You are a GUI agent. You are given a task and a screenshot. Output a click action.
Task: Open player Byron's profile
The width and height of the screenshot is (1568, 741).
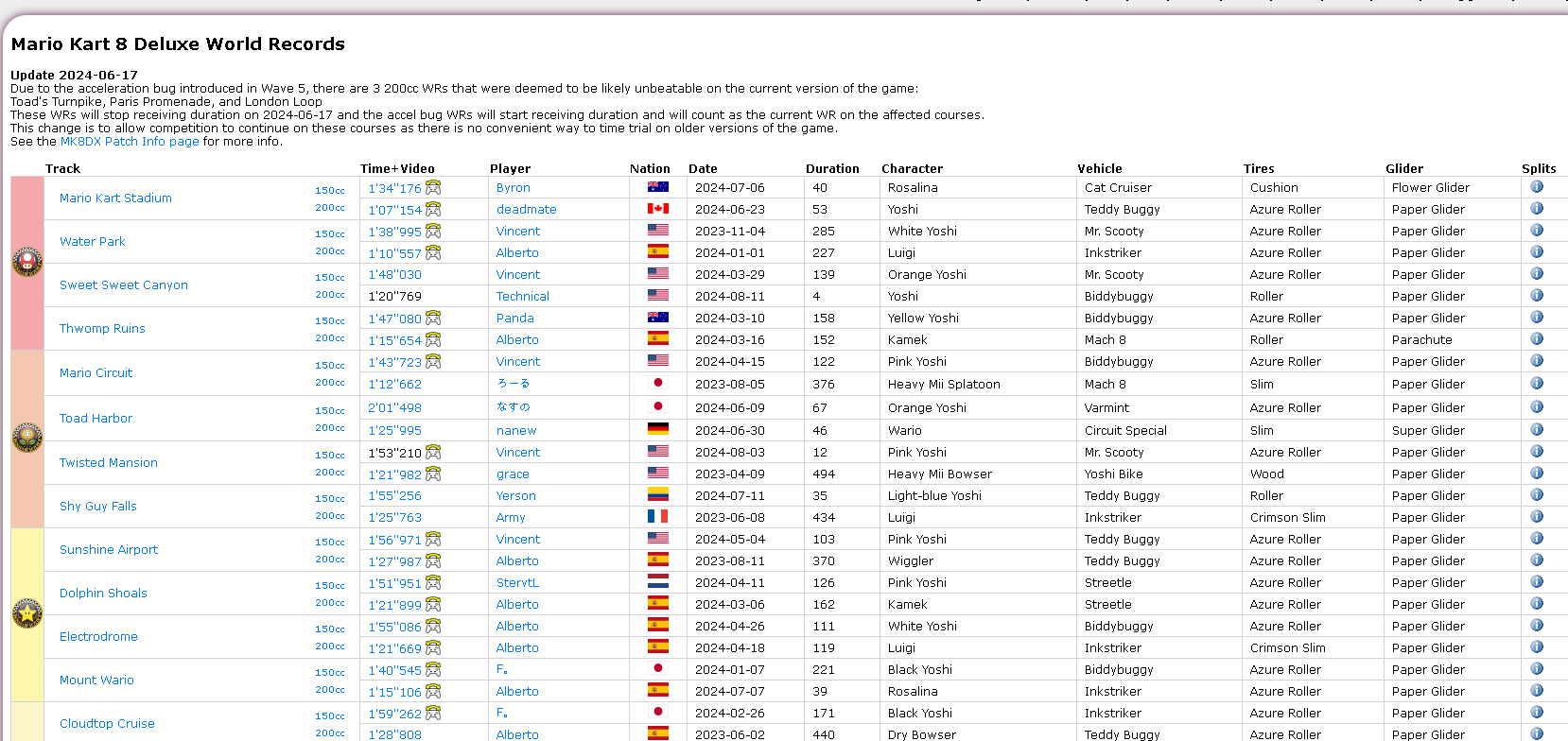pyautogui.click(x=514, y=188)
